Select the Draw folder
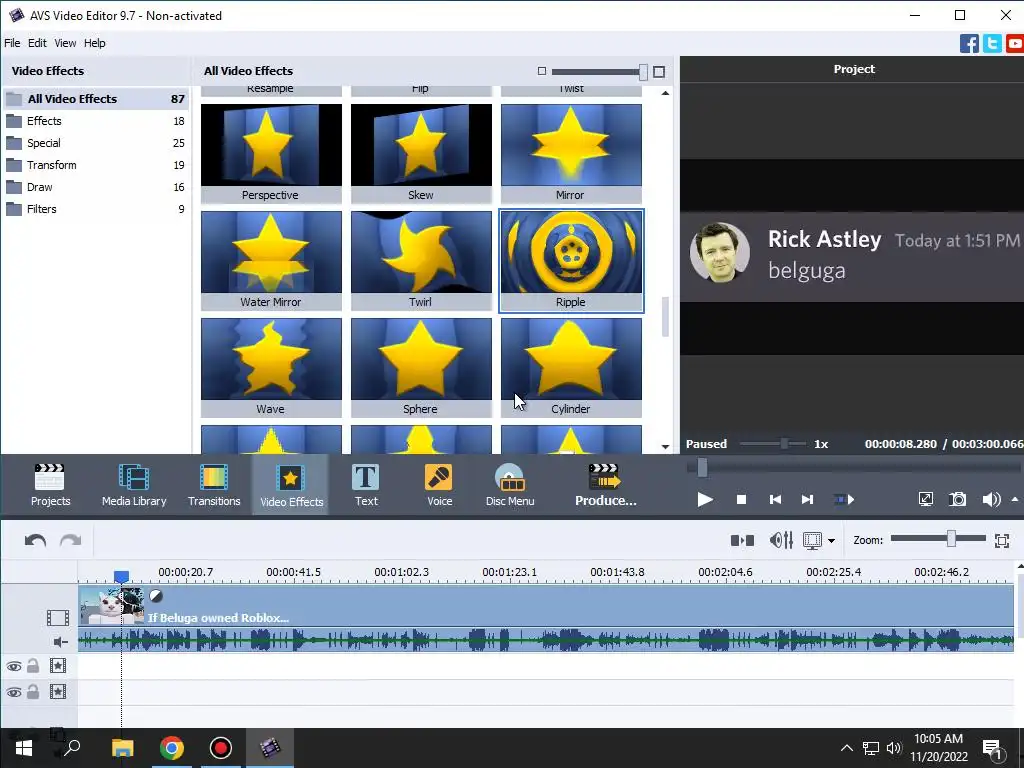 pos(96,187)
